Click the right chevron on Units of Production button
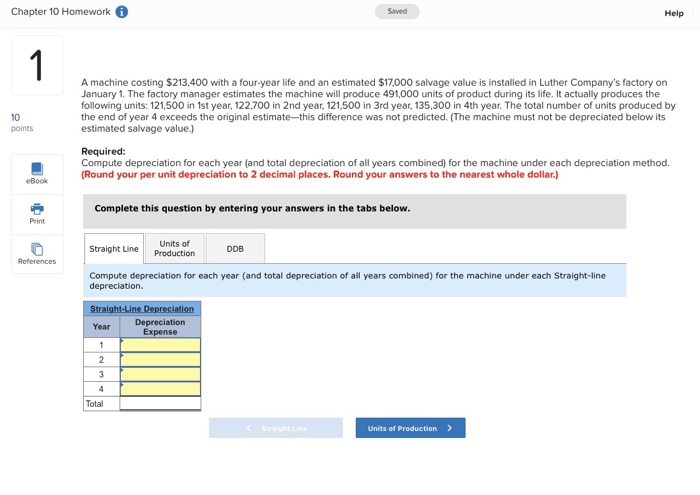 click(450, 428)
